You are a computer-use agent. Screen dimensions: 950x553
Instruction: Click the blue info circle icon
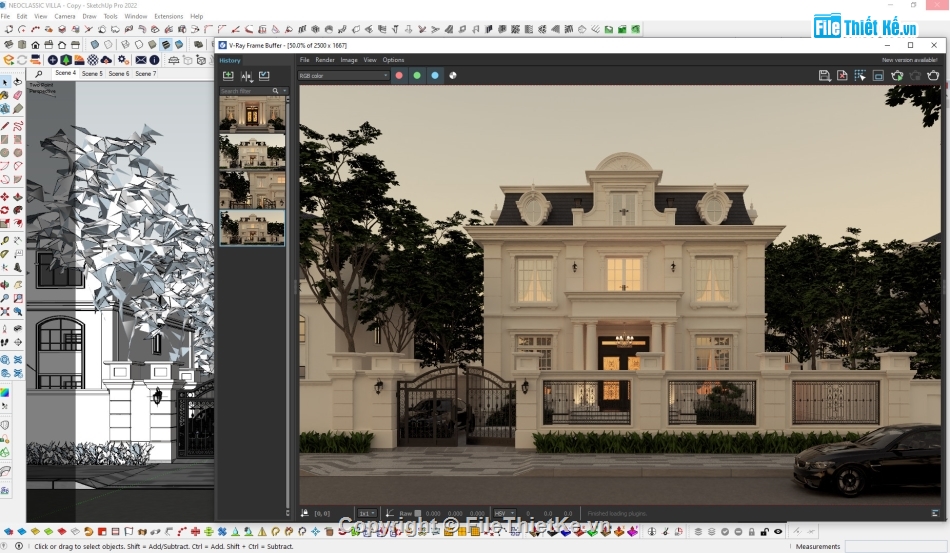pos(154,60)
